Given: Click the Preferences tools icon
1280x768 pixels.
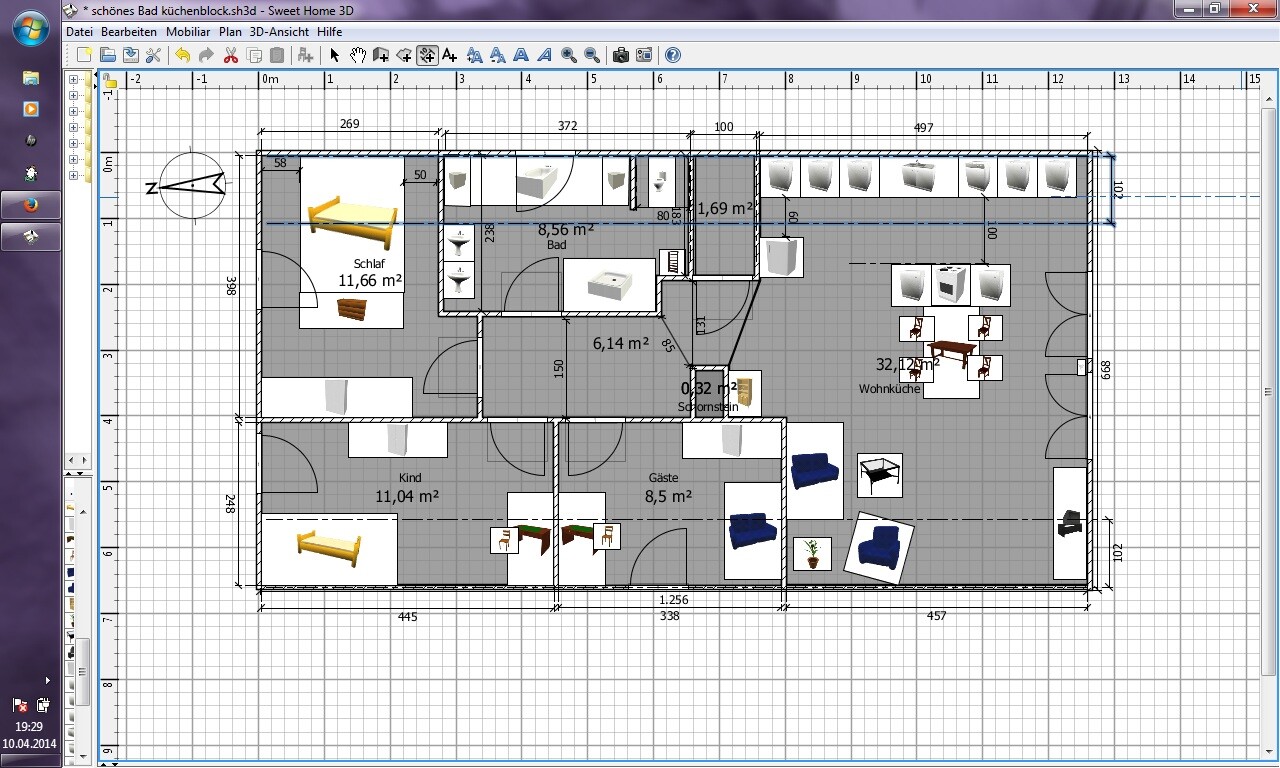Looking at the screenshot, I should [153, 55].
